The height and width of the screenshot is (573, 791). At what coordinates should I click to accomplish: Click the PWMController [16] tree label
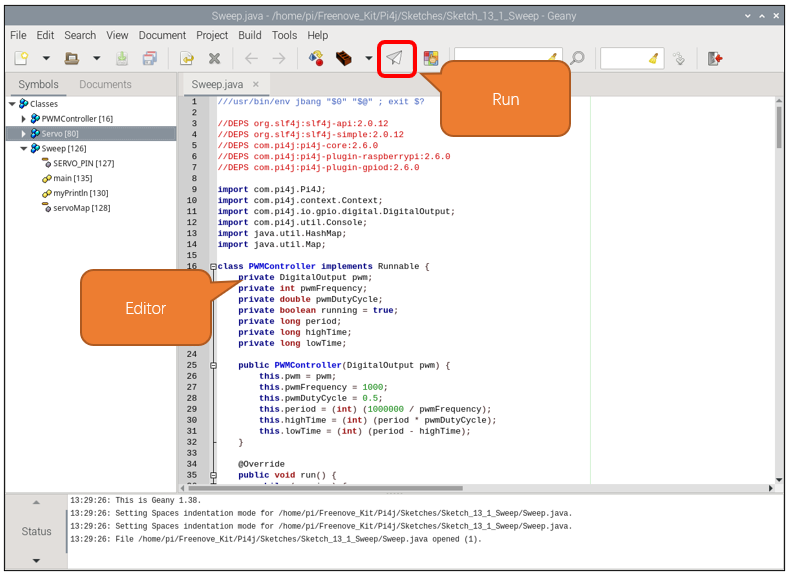tap(77, 119)
